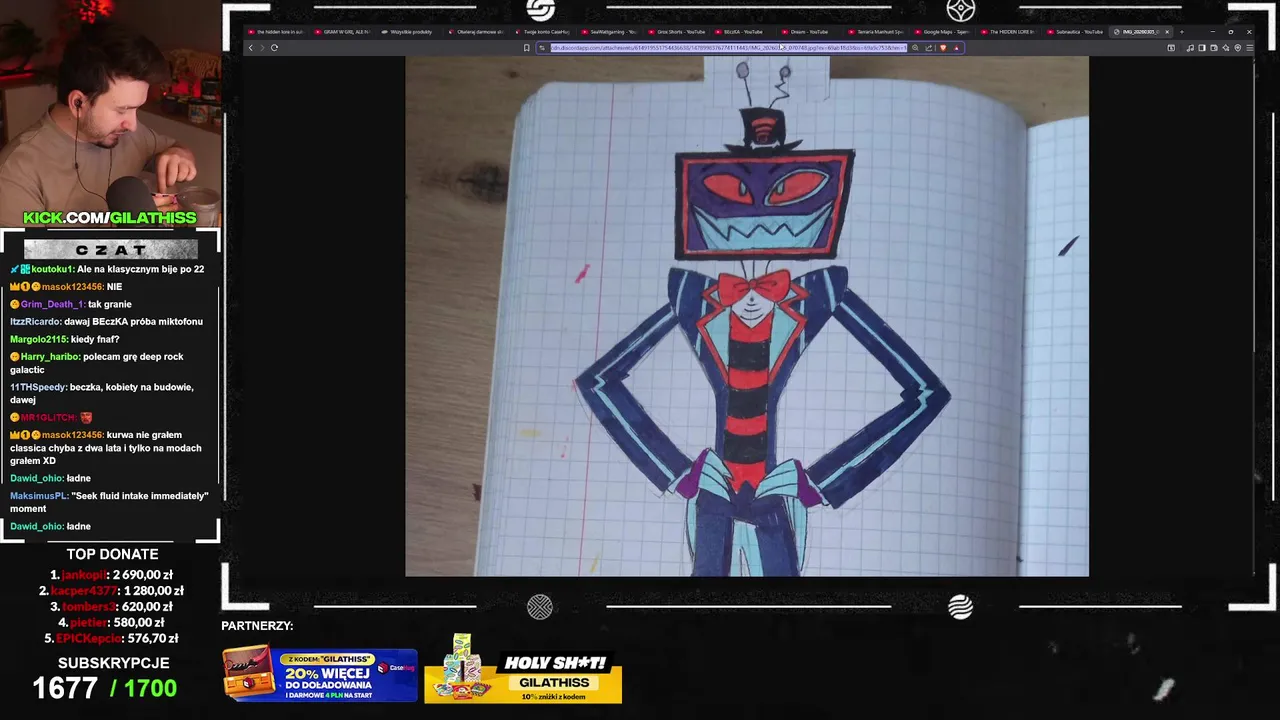Click donor entry '580,00 zł'
Viewport: 1280px width, 720px height.
click(x=112, y=623)
